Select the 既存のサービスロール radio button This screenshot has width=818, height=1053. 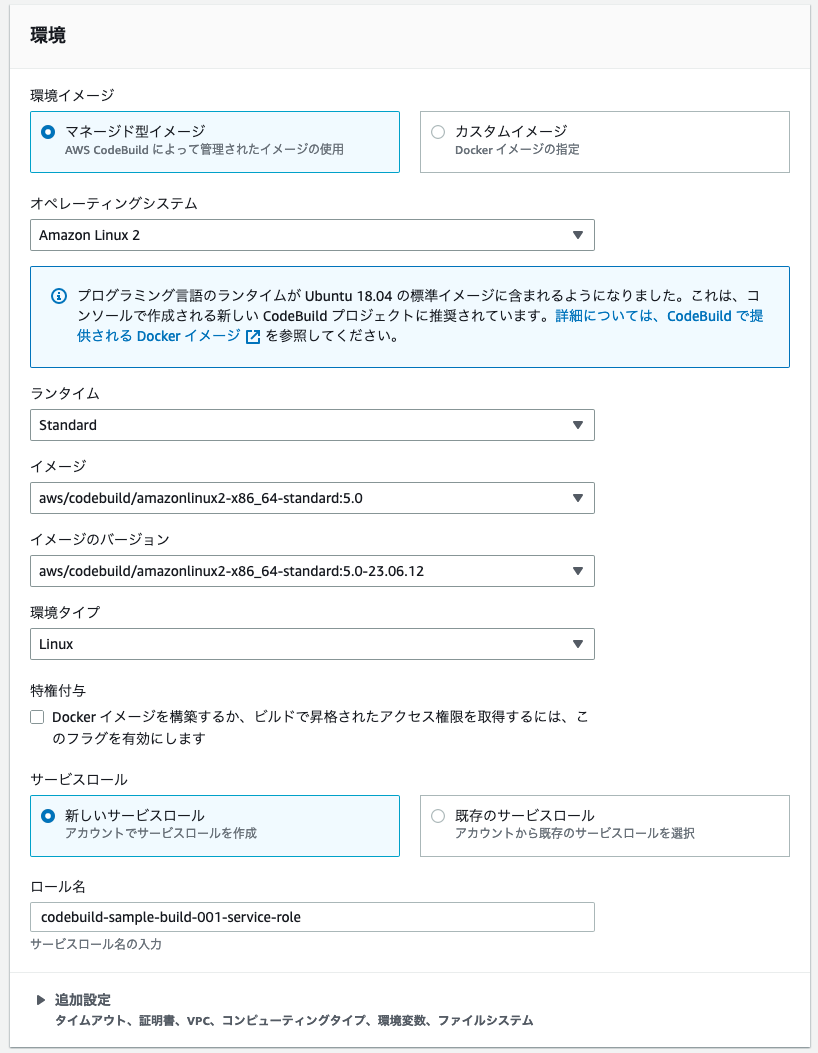pyautogui.click(x=437, y=815)
